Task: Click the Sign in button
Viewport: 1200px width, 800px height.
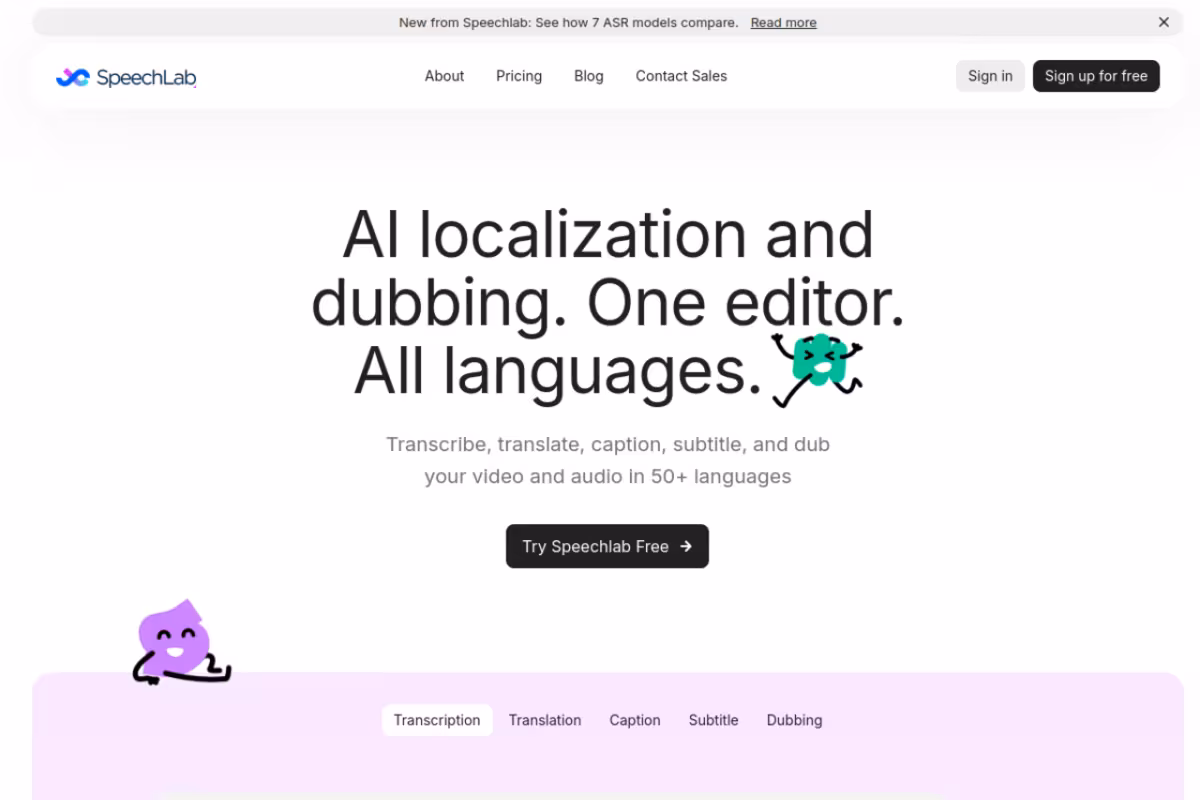Action: 990,76
